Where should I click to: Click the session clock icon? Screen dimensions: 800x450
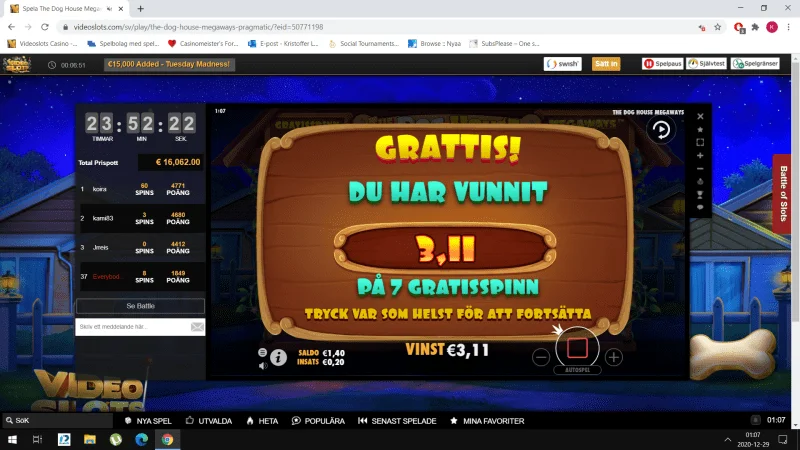(52, 65)
